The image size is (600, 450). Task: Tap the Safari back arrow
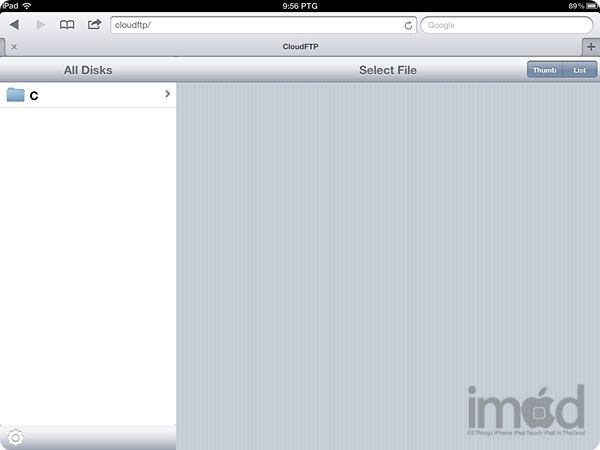pos(15,25)
